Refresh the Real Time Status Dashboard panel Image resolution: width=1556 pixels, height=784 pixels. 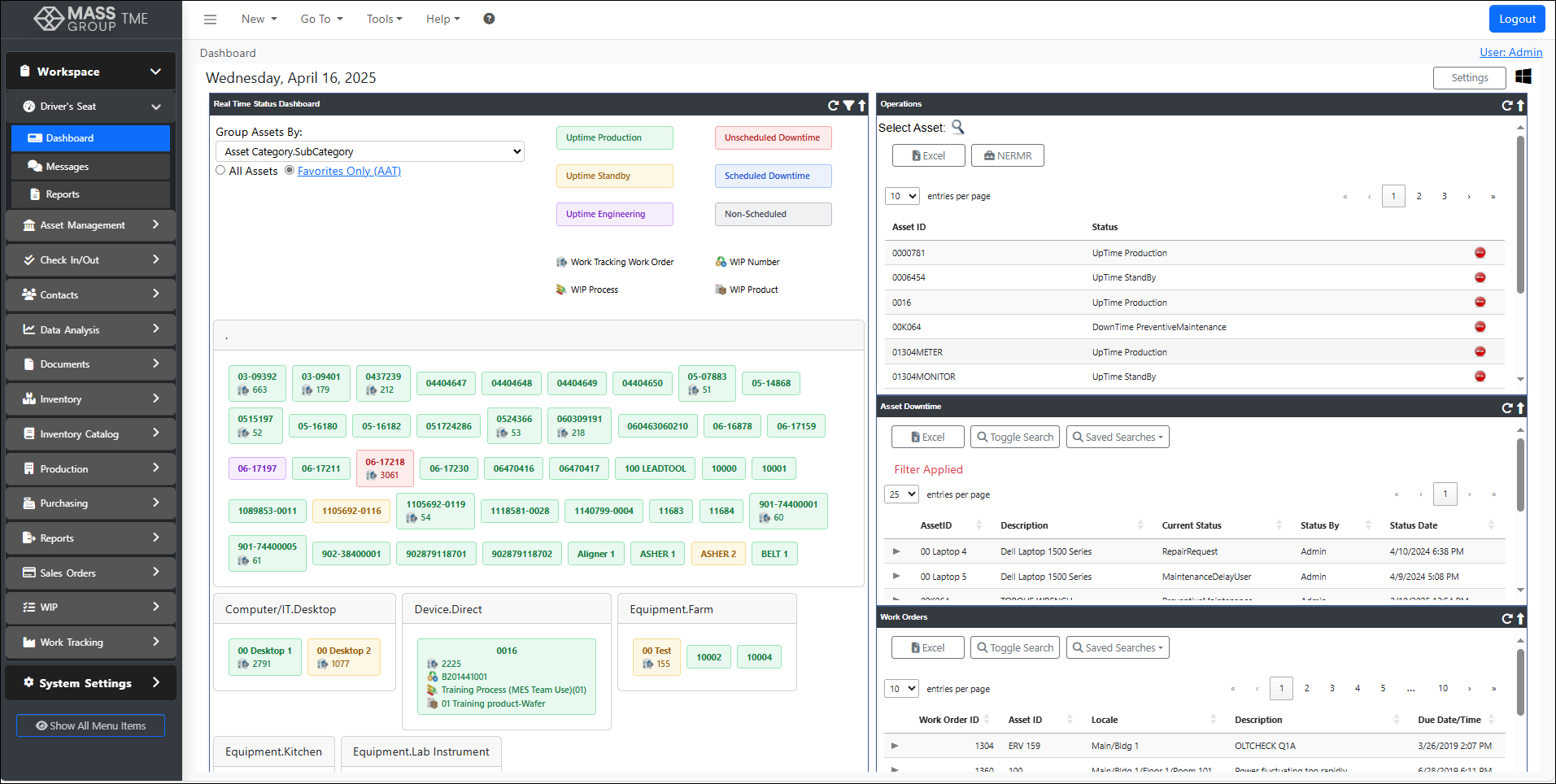(x=833, y=105)
